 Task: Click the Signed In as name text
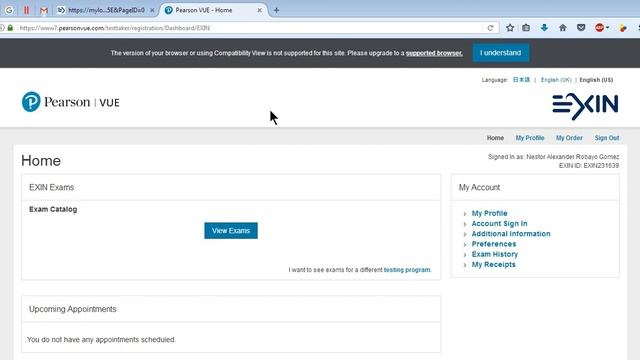point(553,157)
